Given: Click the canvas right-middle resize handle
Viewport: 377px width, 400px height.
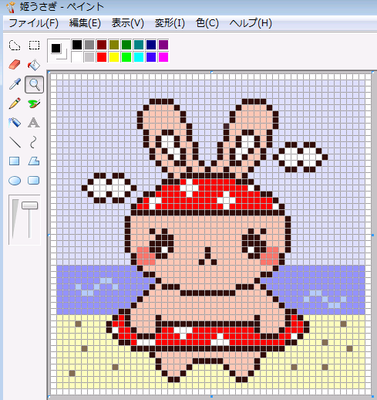Looking at the screenshot, I should click(x=372, y=235).
